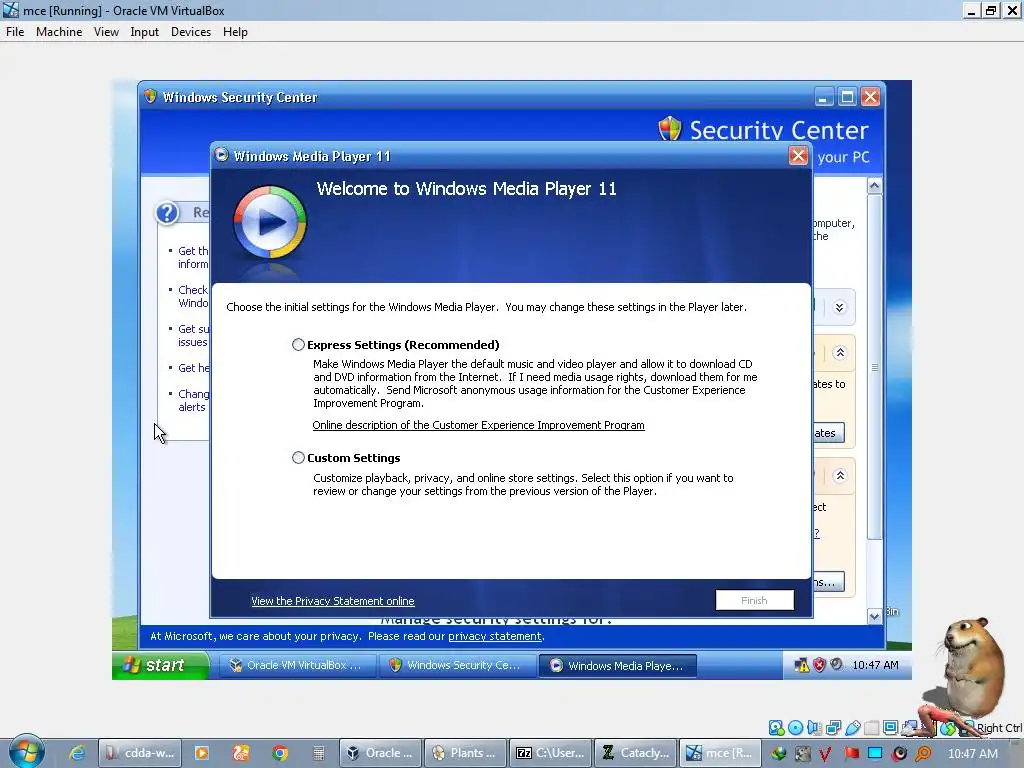
Task: Click the third XP tray icon beside clock
Action: tap(836, 665)
